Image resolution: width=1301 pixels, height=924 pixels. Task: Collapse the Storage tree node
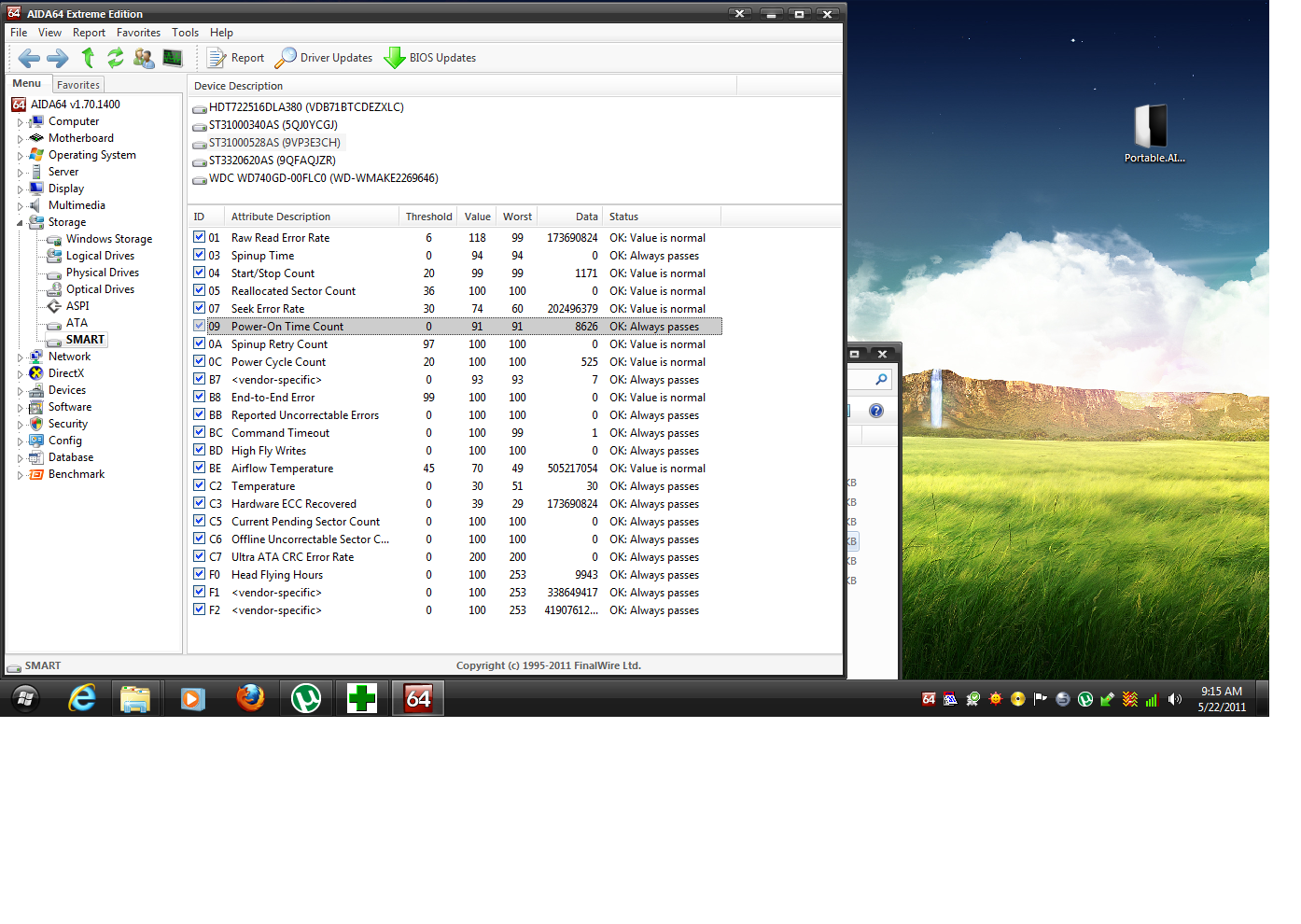pyautogui.click(x=20, y=223)
